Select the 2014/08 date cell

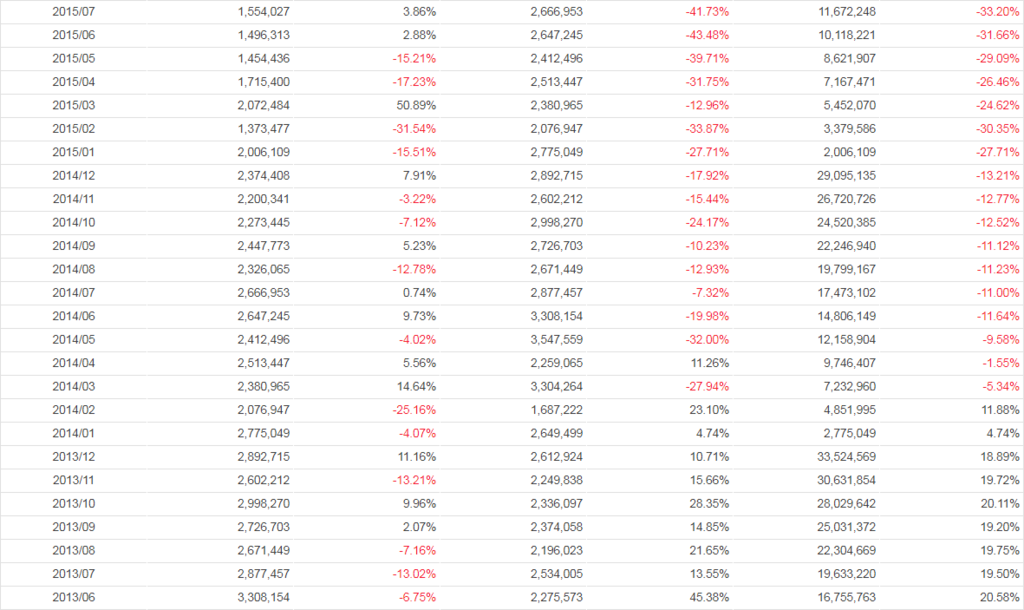72,270
